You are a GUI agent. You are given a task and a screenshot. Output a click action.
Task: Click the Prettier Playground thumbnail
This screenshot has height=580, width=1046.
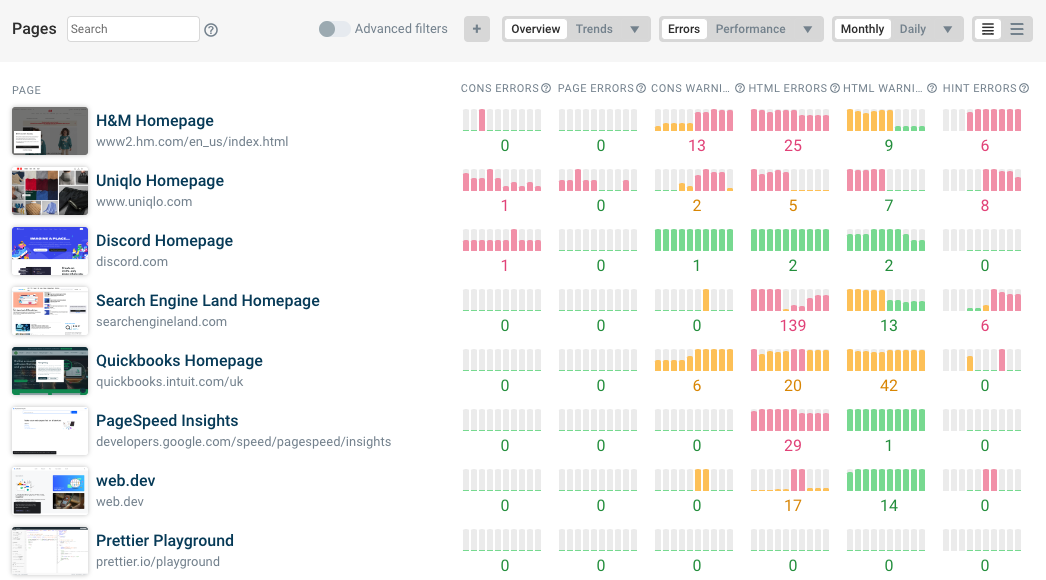50,551
